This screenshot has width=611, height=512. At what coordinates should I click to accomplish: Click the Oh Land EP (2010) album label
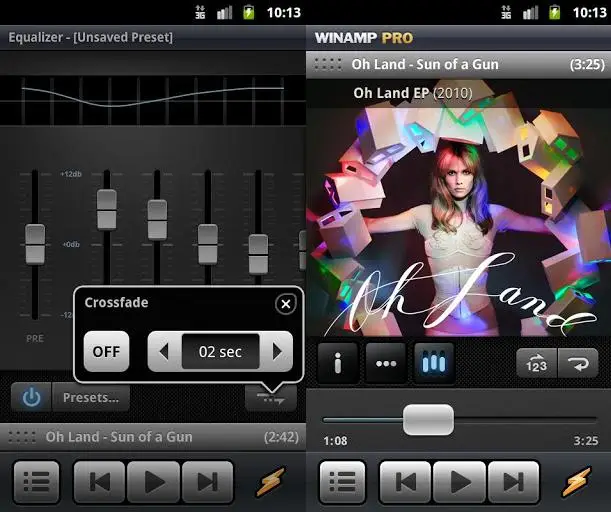point(413,93)
